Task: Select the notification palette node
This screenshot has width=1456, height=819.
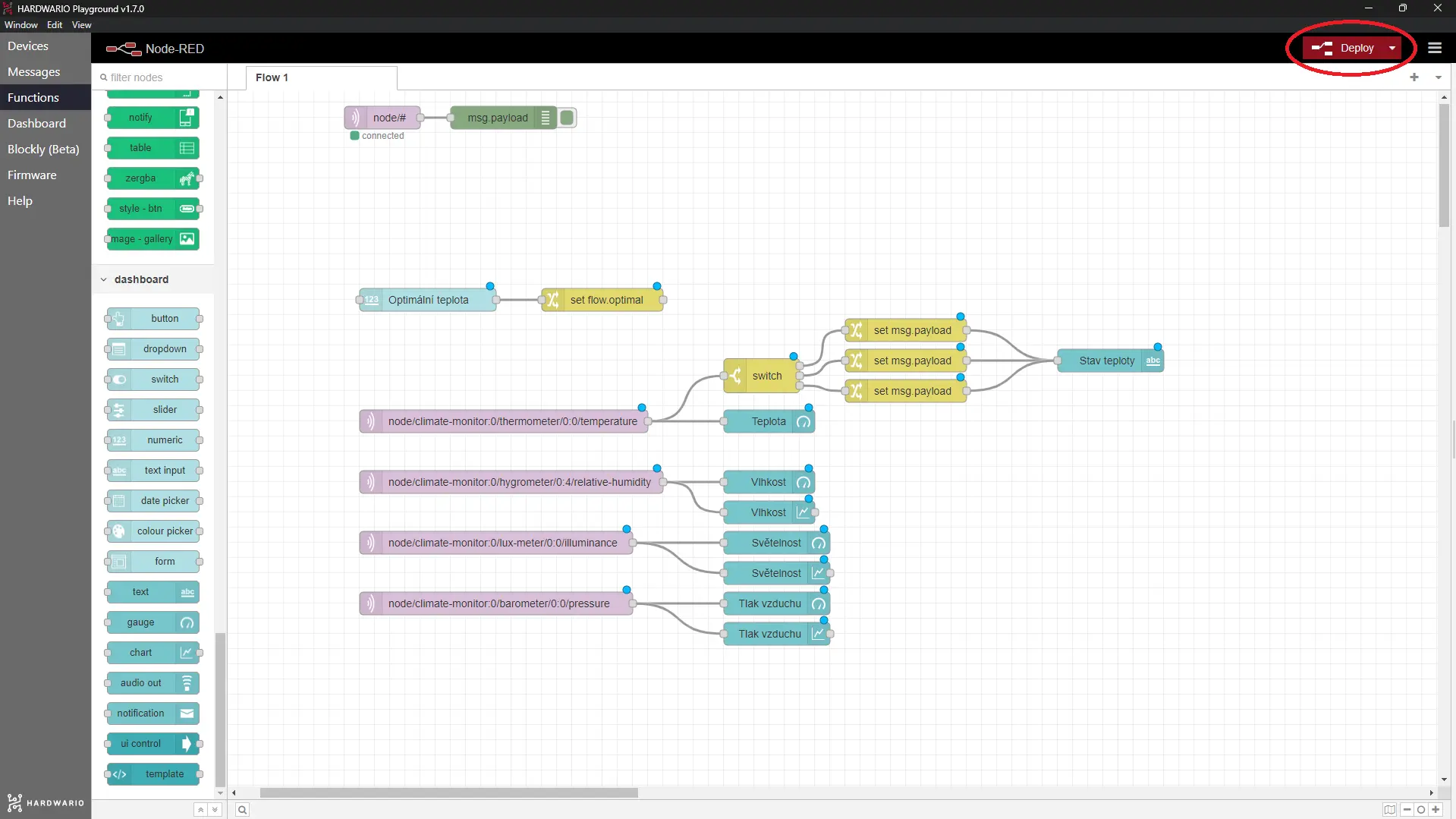Action: tap(153, 713)
